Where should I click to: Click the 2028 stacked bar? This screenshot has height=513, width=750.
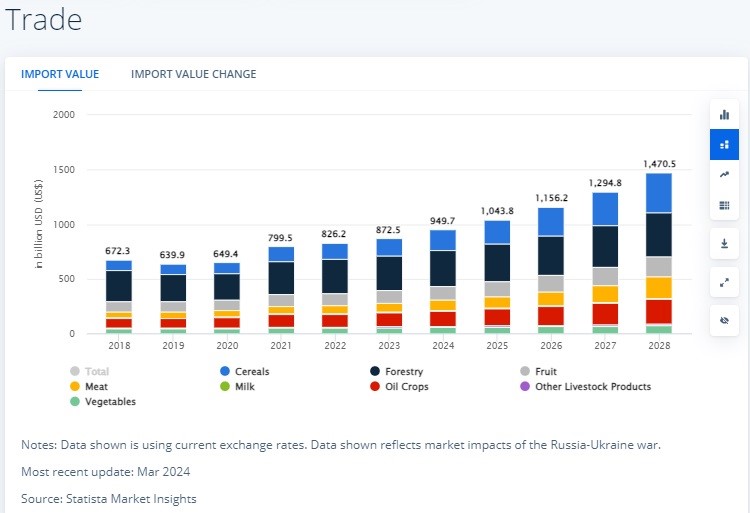click(x=657, y=255)
